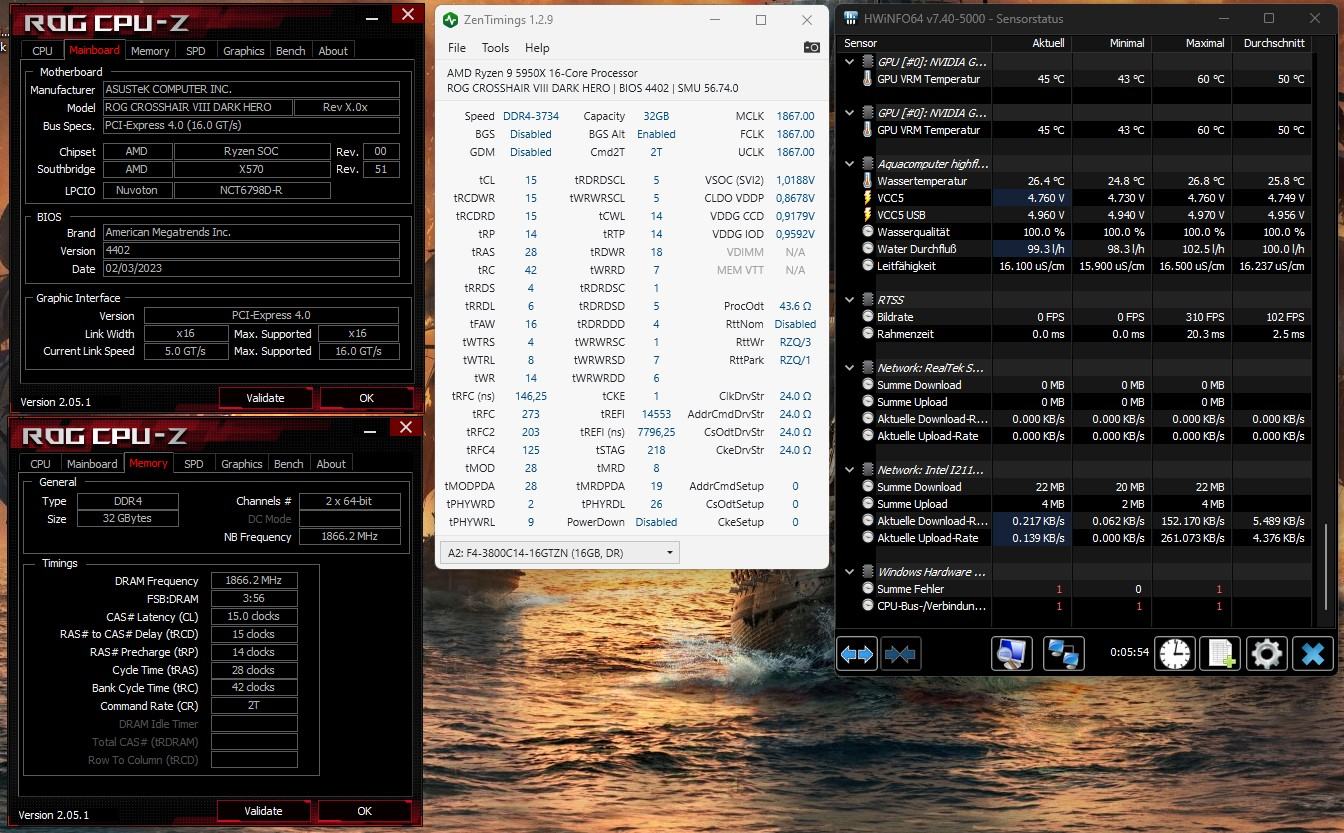
Task: Switch to Mainboard tab in CPU-Z Memory window
Action: 92,464
